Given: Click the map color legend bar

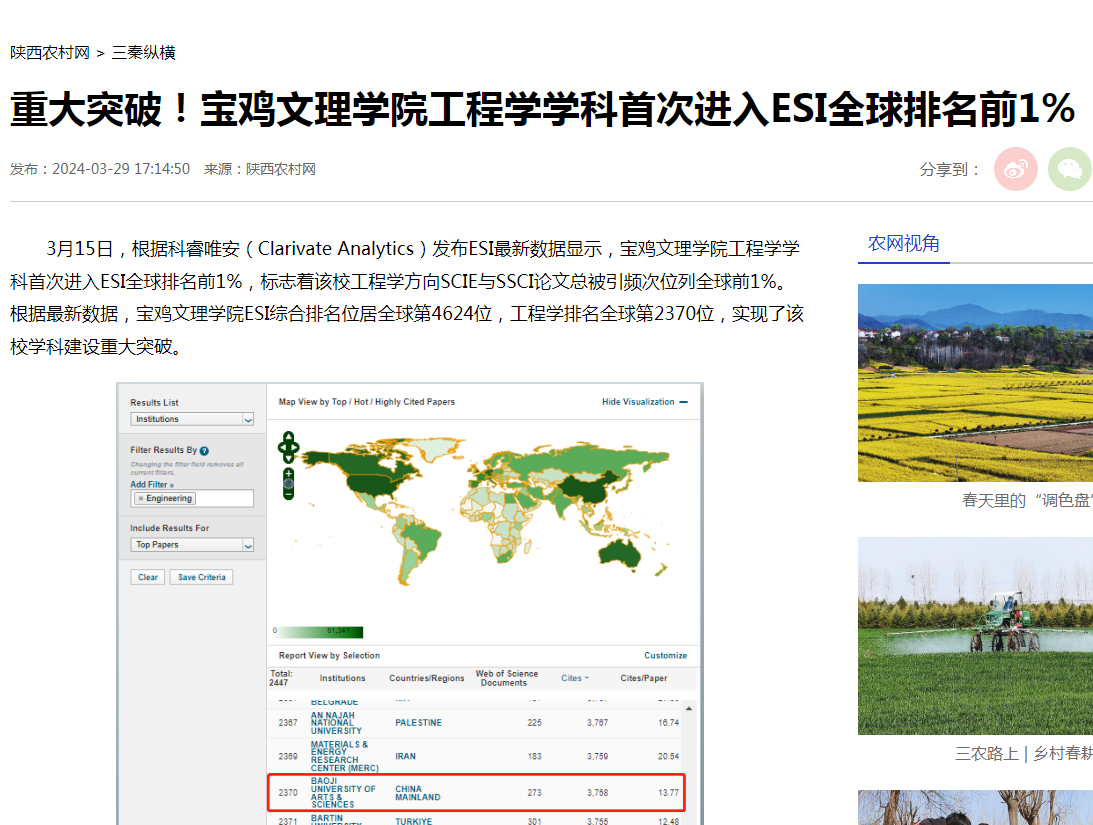Looking at the screenshot, I should (321, 631).
